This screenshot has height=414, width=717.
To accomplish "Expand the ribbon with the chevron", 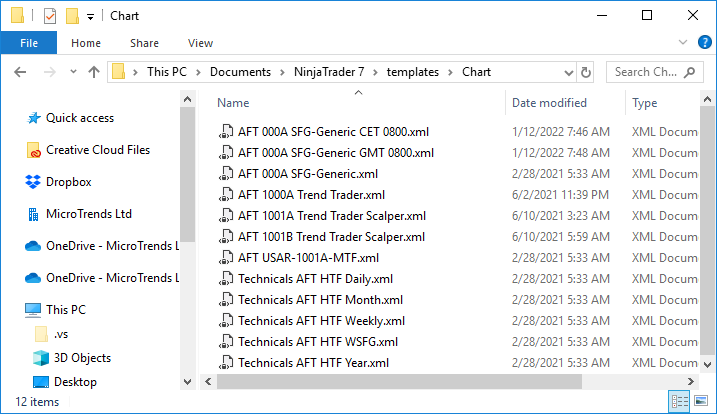I will [682, 43].
